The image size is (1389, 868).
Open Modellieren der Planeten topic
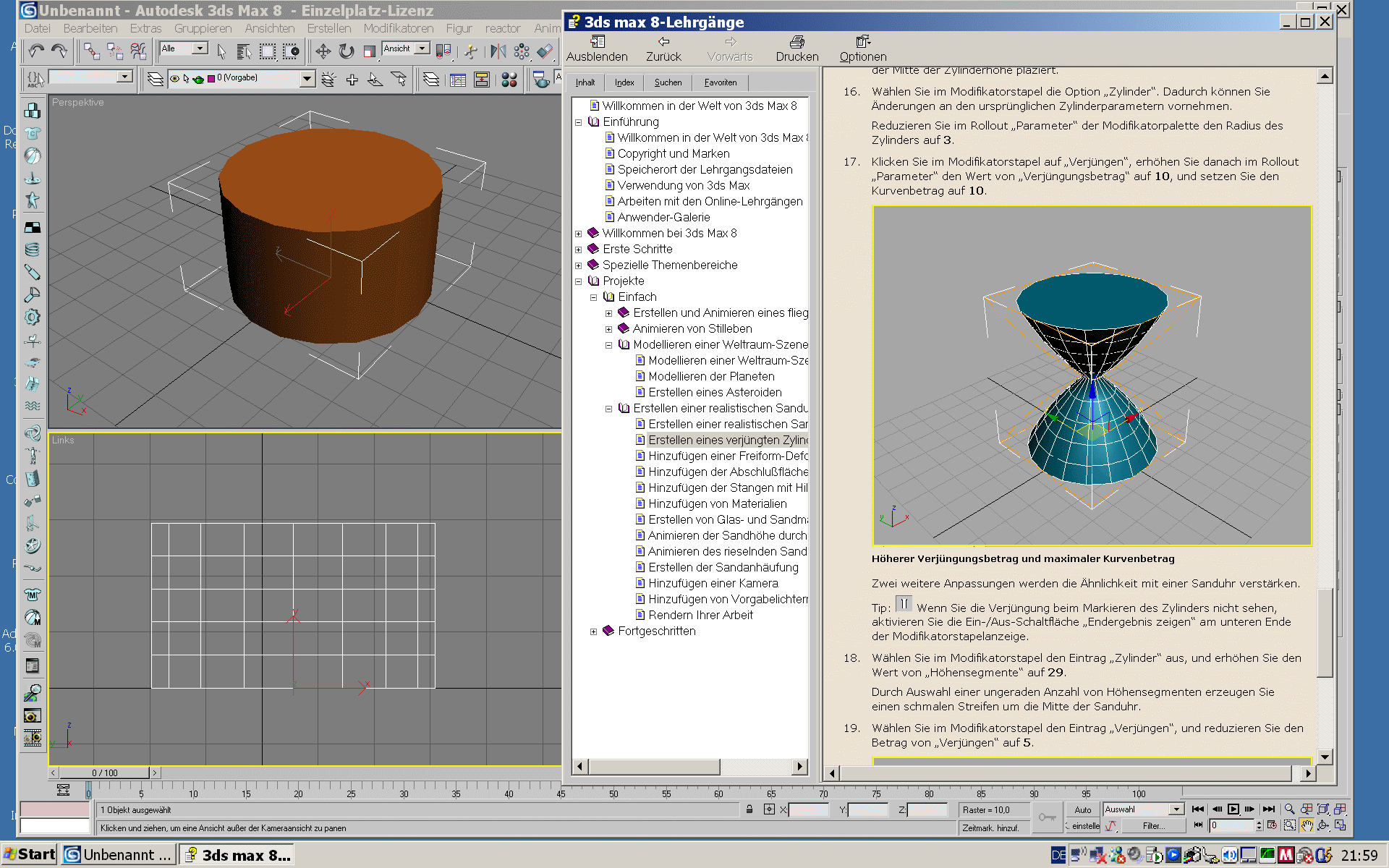(x=711, y=377)
